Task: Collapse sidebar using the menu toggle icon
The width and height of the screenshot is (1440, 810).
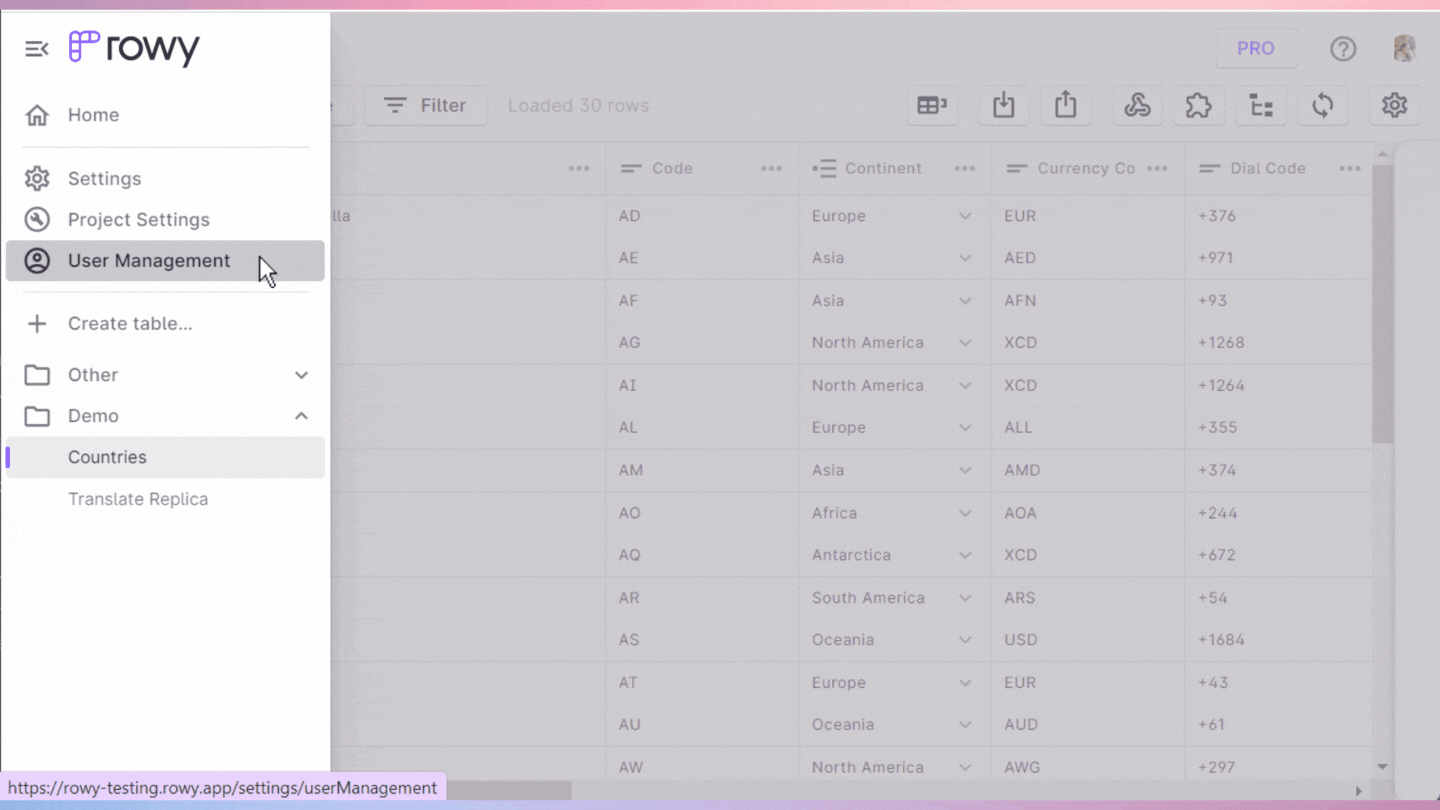Action: 37,49
